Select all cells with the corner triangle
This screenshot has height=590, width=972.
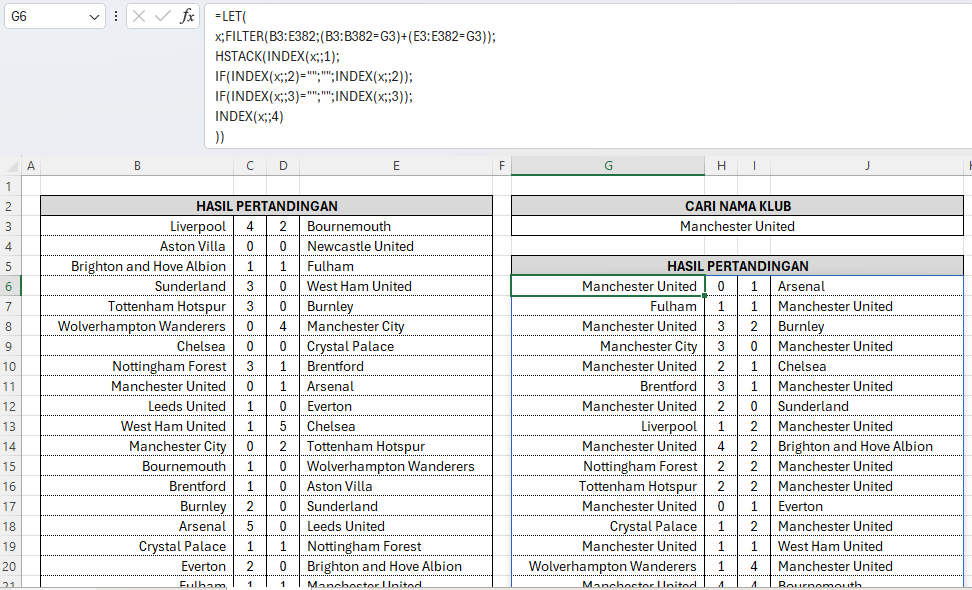pos(11,165)
